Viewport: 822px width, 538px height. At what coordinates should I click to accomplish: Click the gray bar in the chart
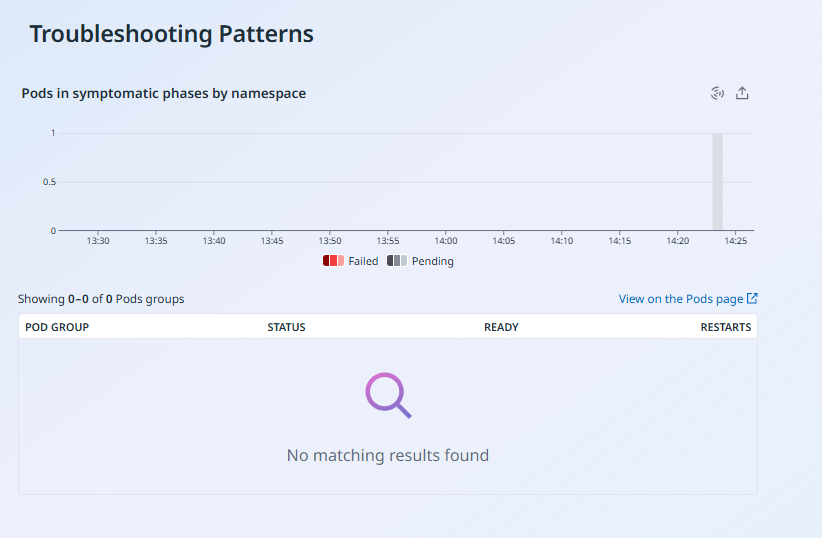(717, 182)
